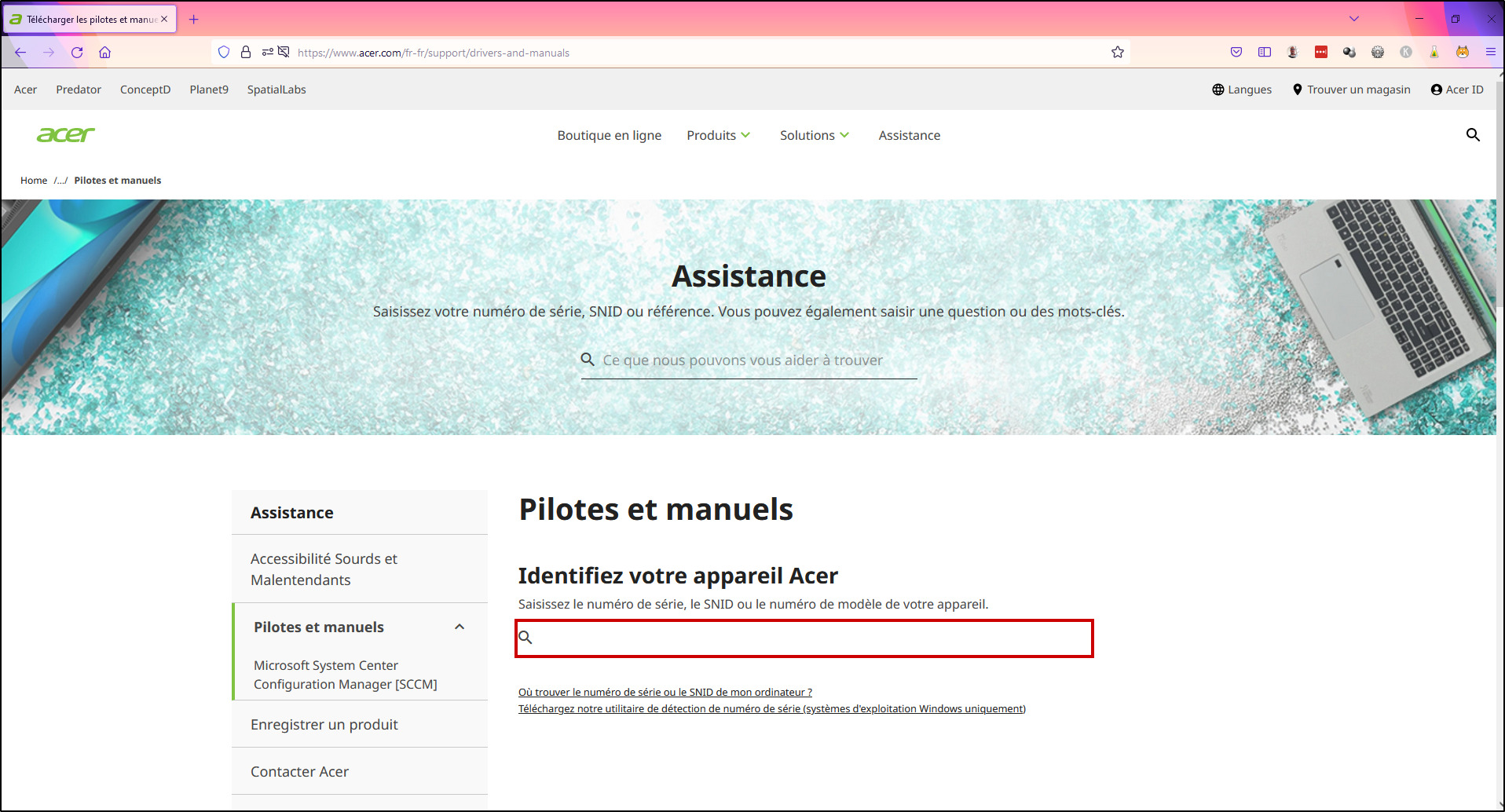Save page to Pocket

click(x=1236, y=53)
